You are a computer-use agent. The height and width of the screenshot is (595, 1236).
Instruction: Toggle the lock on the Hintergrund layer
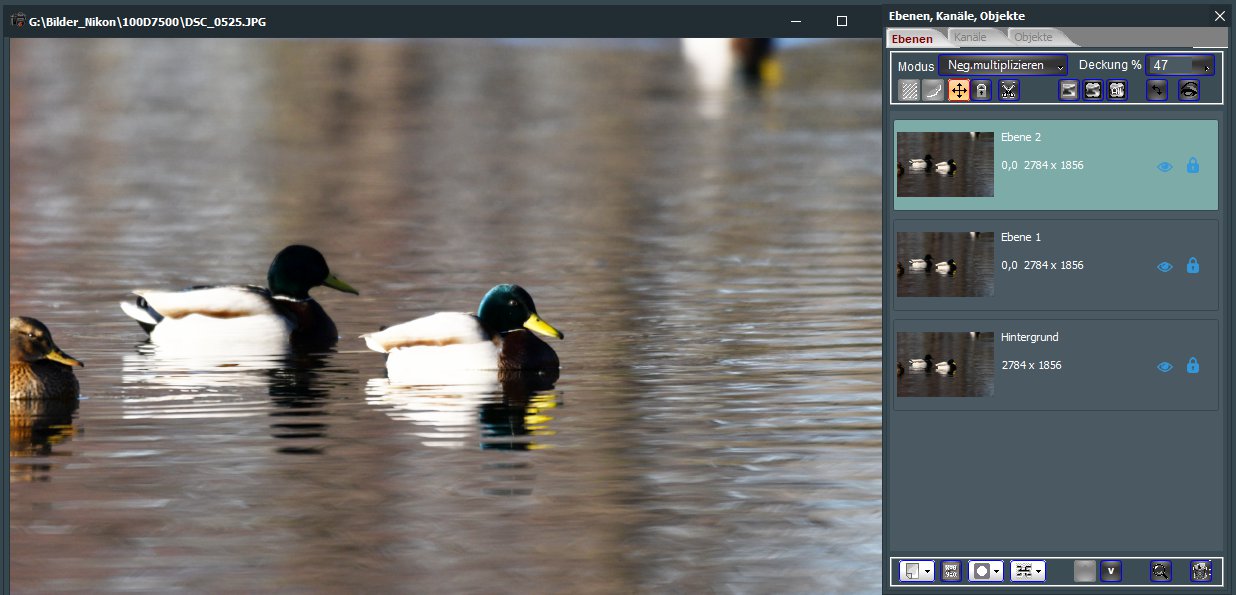tap(1192, 366)
